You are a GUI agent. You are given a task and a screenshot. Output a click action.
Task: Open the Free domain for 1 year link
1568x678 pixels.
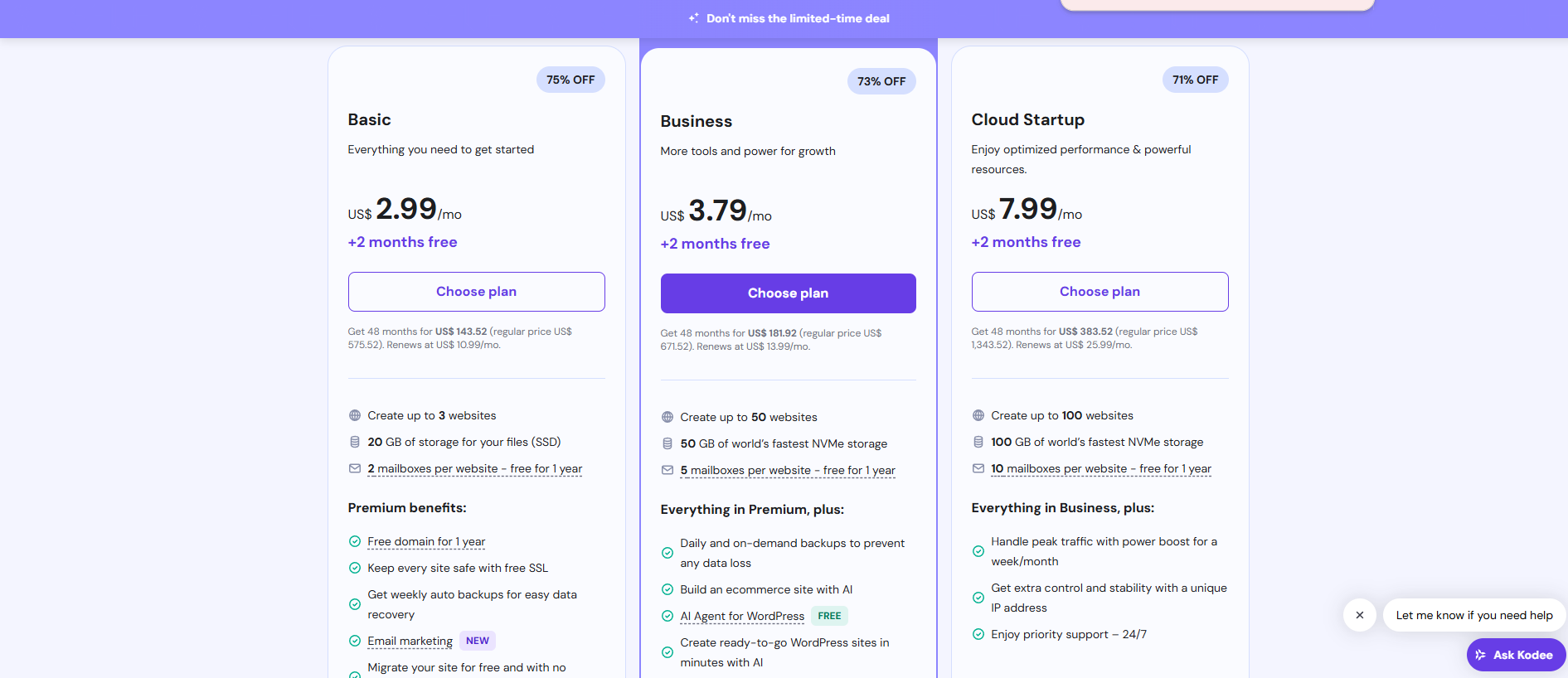426,541
